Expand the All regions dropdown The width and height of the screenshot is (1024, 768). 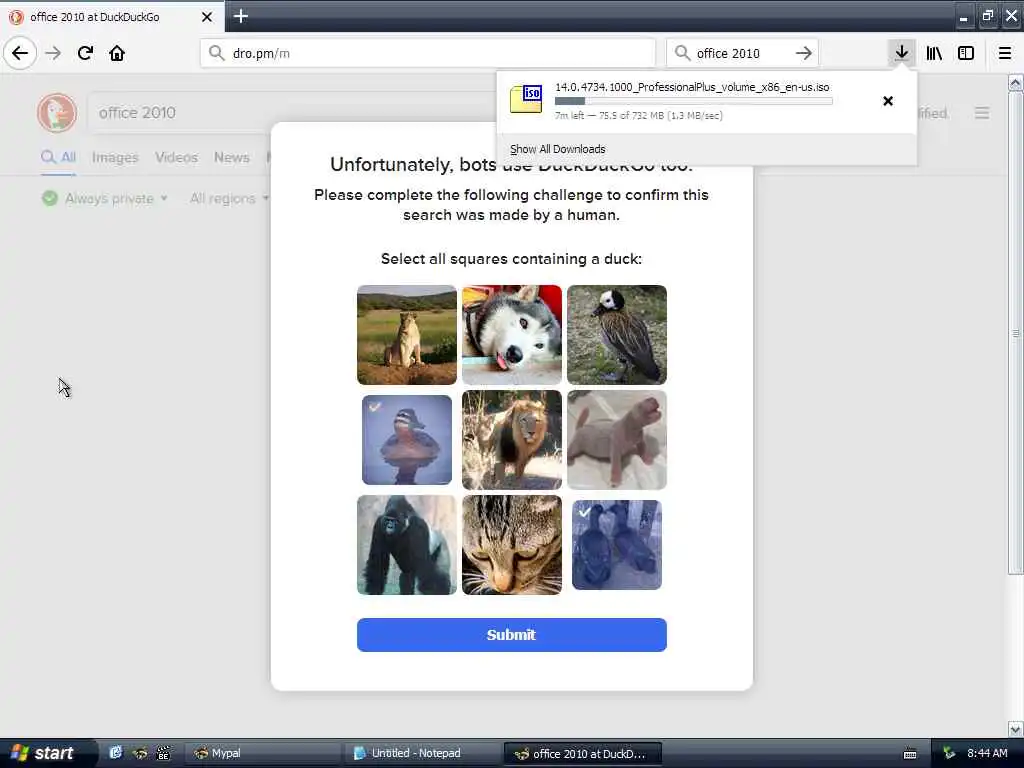(x=229, y=198)
